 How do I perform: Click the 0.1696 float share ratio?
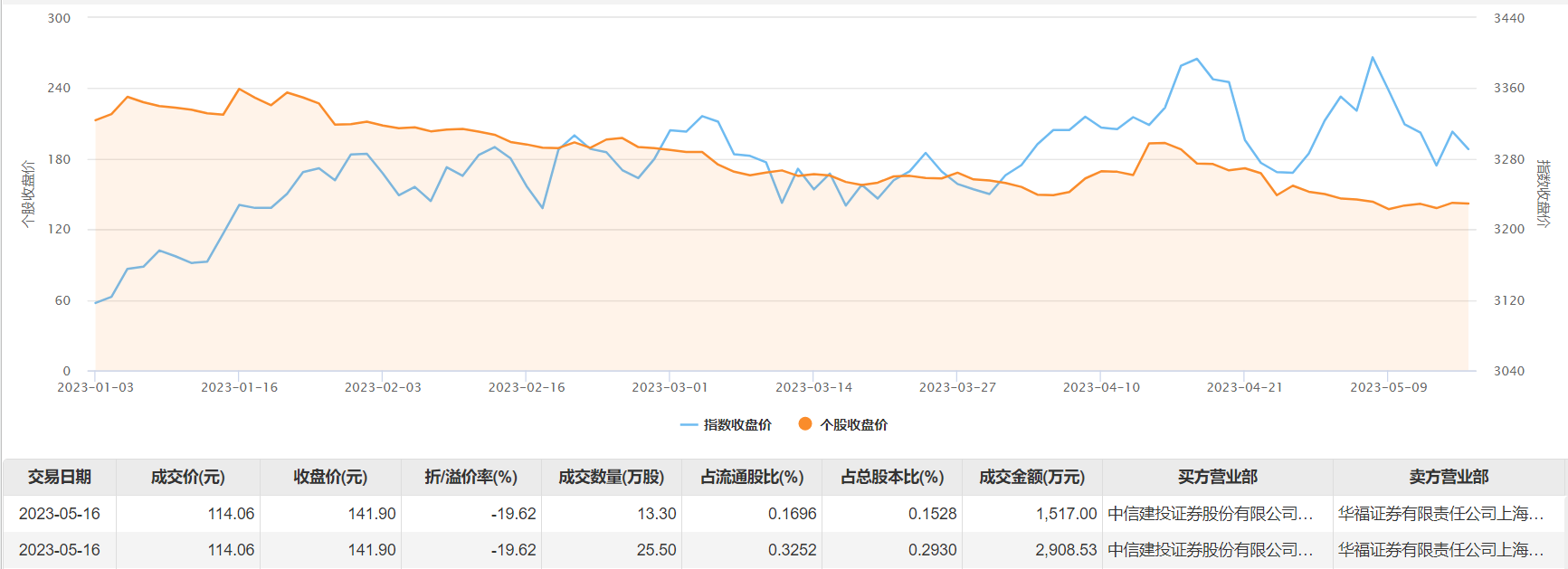tap(793, 514)
